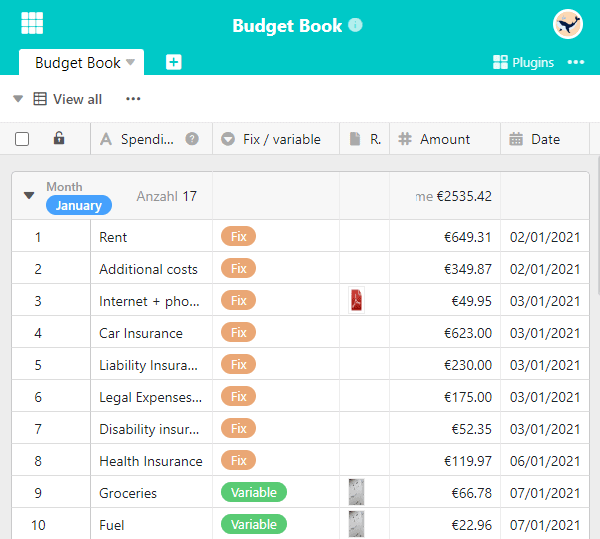Viewport: 600px width, 539px height.
Task: Click the help icon in Spending column header
Action: pyautogui.click(x=192, y=139)
